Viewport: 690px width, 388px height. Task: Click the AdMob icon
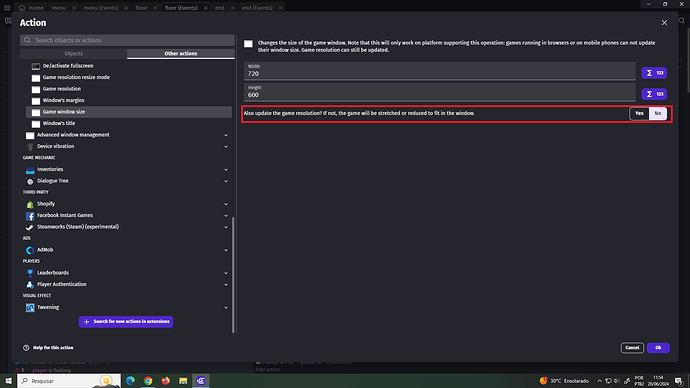pos(30,250)
